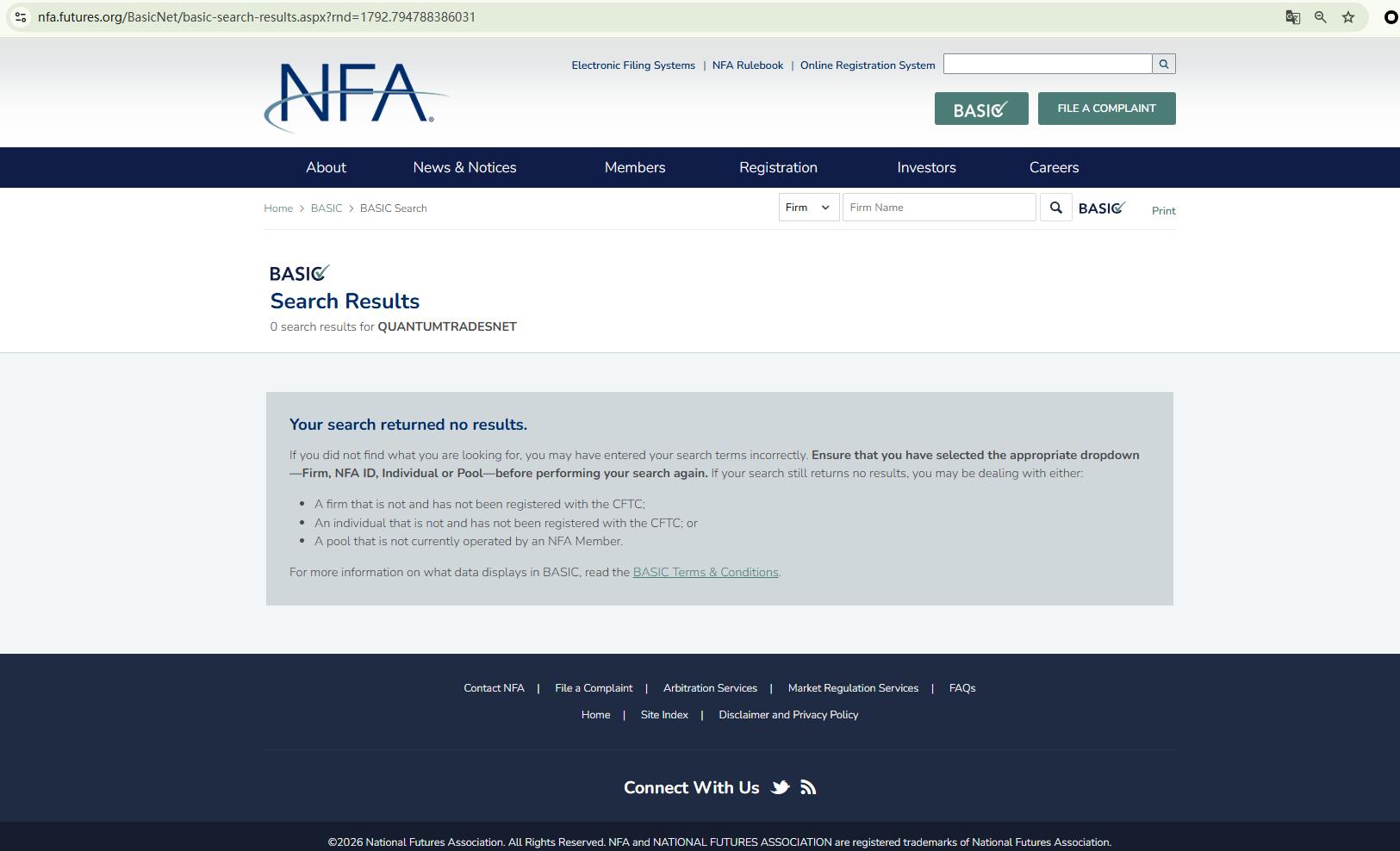Image resolution: width=1400 pixels, height=851 pixels.
Task: Open the RSS feed icon in footer
Action: (808, 787)
